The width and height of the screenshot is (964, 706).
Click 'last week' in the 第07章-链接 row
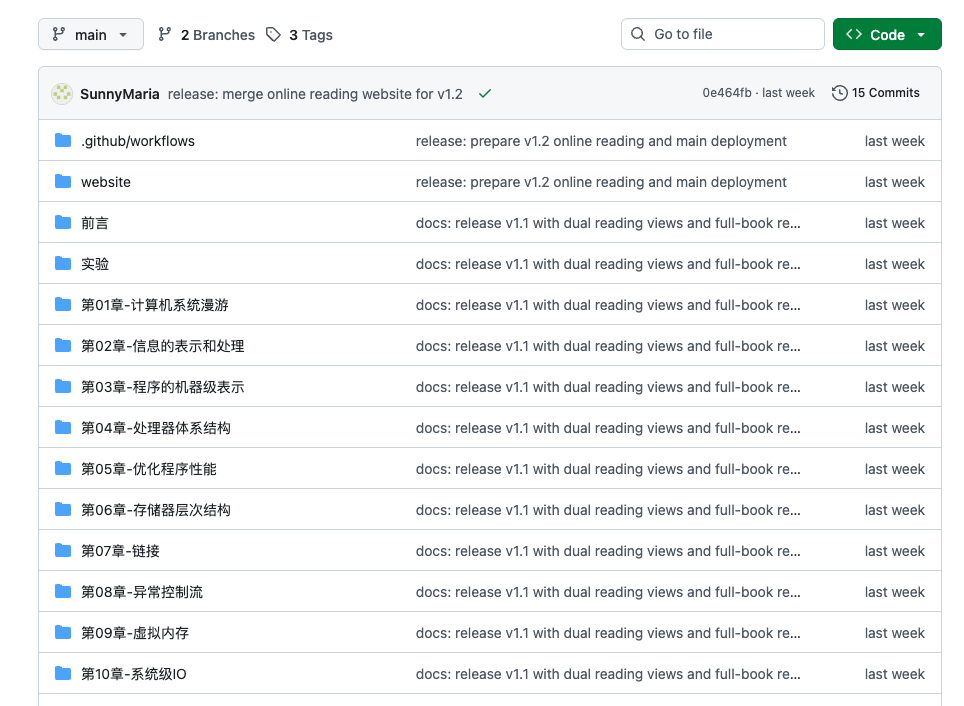tap(895, 551)
